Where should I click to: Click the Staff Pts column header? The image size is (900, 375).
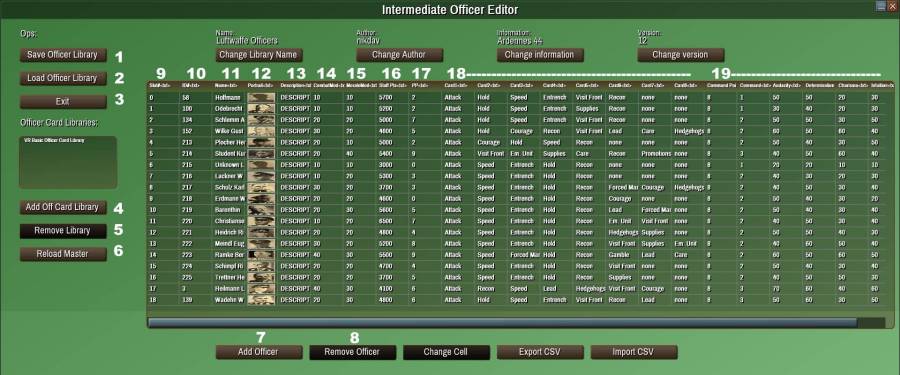click(393, 86)
